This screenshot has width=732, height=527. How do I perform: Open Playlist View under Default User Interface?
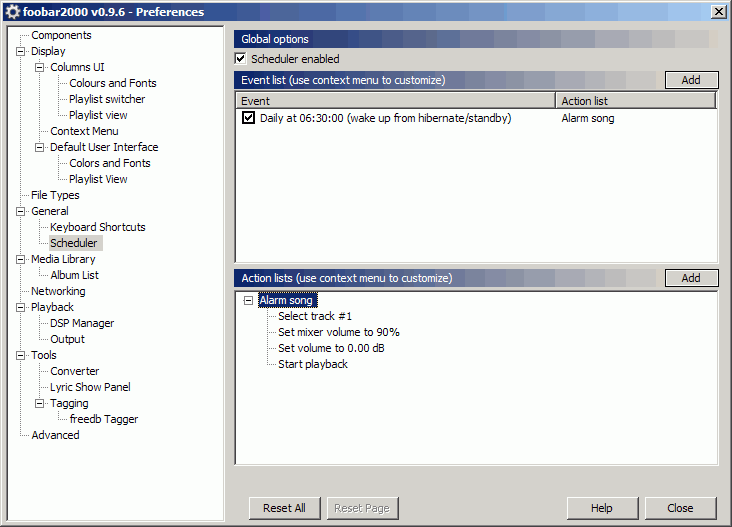point(98,179)
